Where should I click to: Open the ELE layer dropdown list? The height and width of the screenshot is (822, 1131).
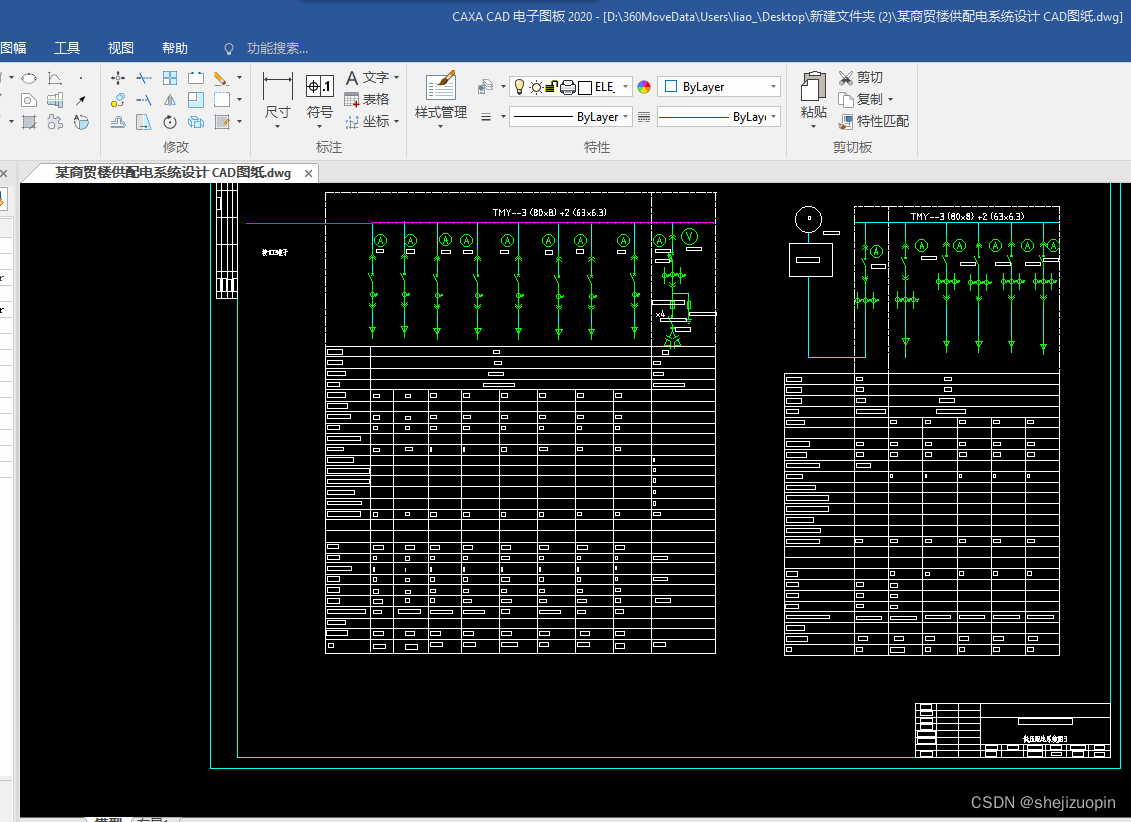click(x=625, y=87)
